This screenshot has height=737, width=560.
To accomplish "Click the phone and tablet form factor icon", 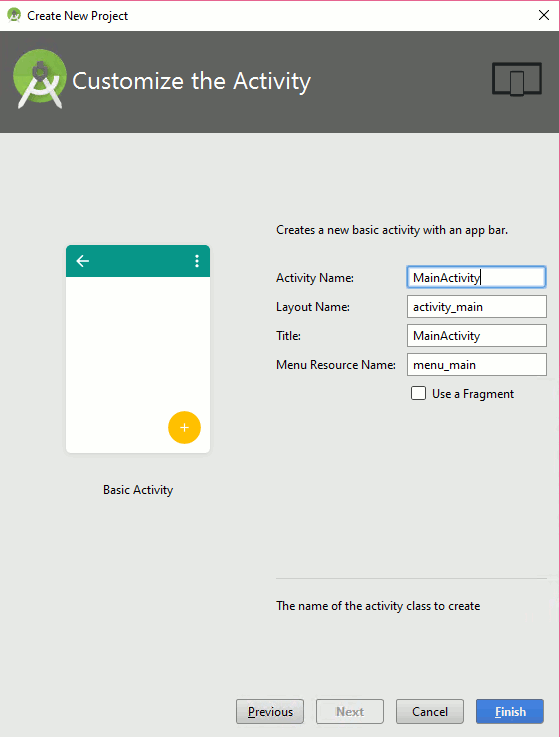I will (x=517, y=79).
